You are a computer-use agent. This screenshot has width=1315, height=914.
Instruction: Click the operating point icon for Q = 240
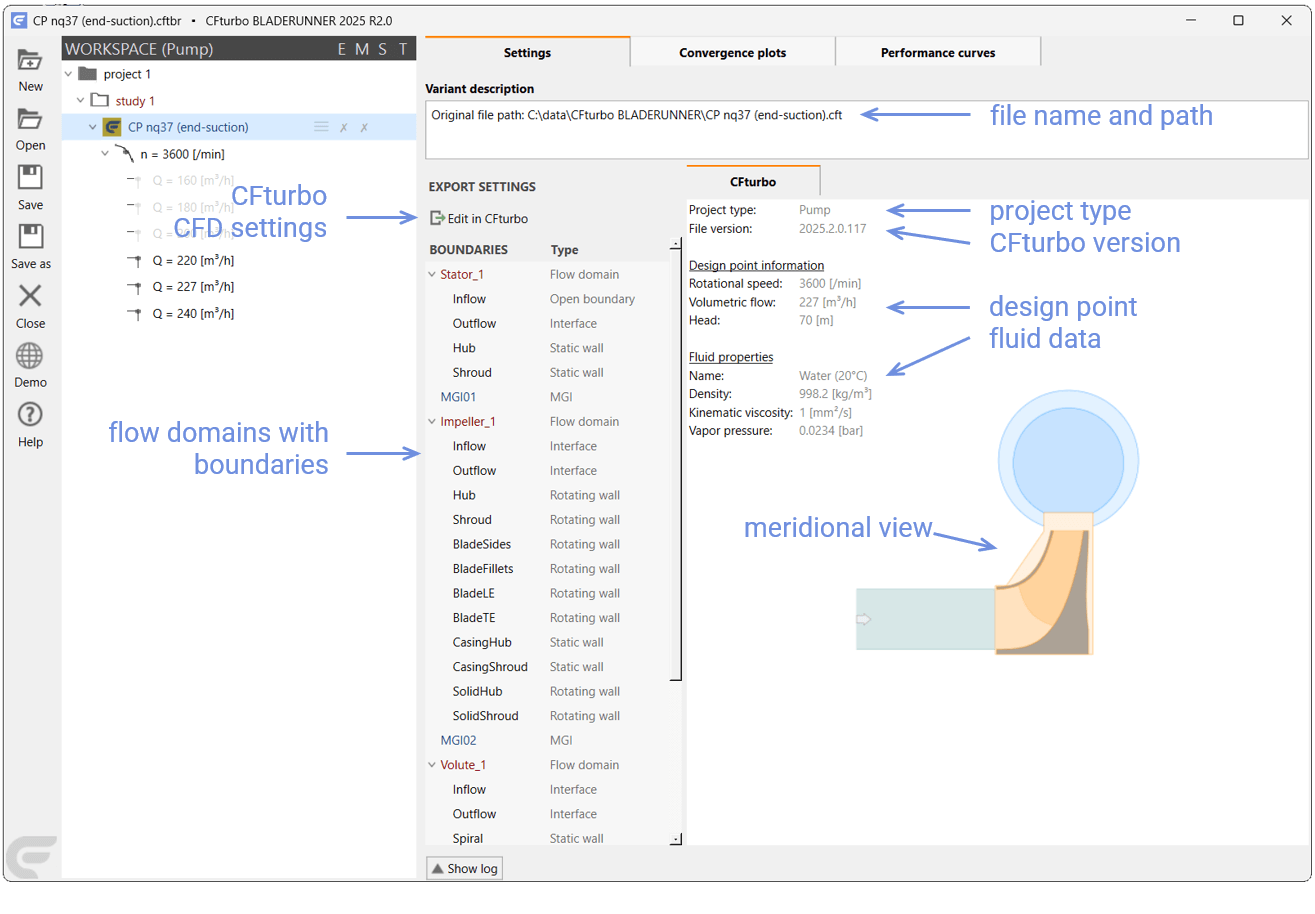click(135, 314)
